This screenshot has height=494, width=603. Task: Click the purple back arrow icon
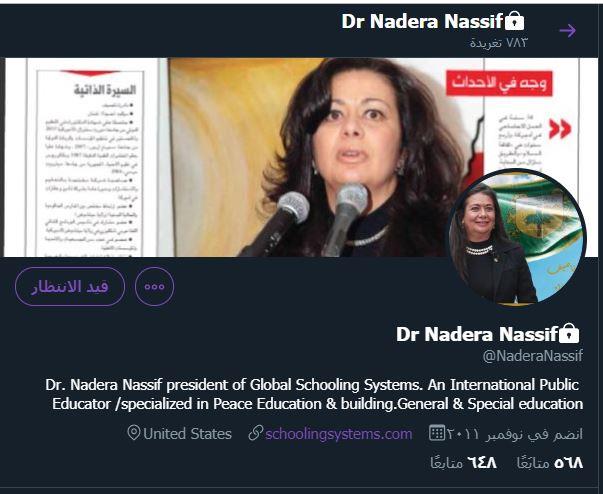568,30
